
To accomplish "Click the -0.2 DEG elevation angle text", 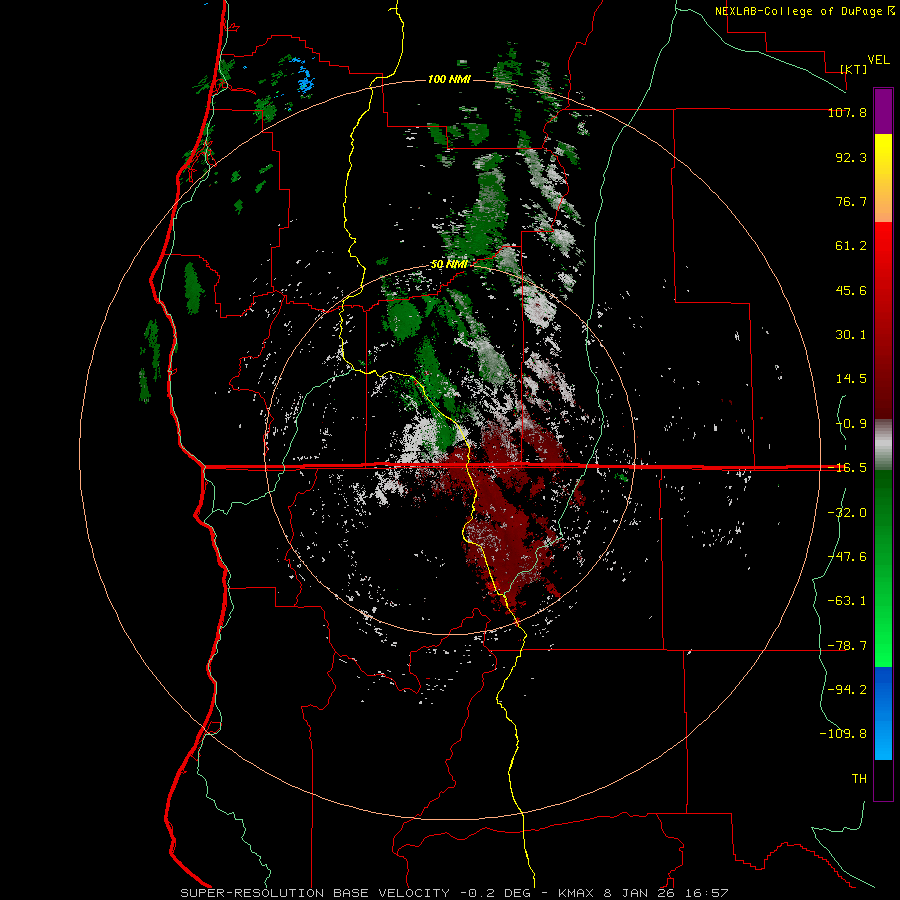I will pyautogui.click(x=497, y=893).
